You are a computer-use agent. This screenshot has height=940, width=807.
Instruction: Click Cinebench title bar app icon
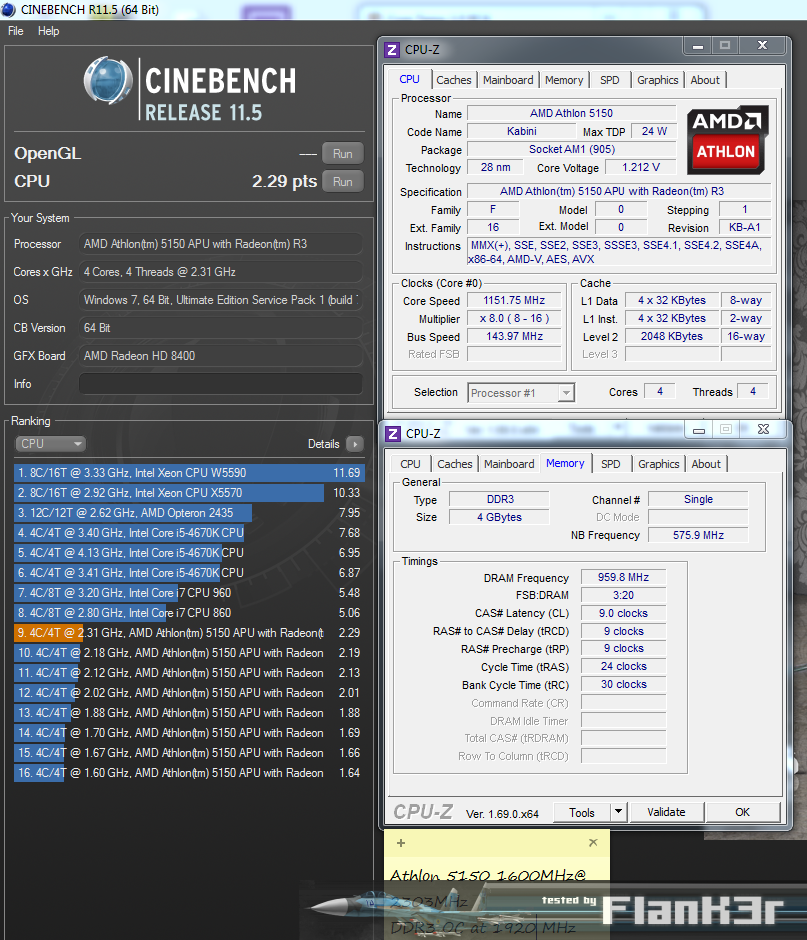(x=8, y=10)
